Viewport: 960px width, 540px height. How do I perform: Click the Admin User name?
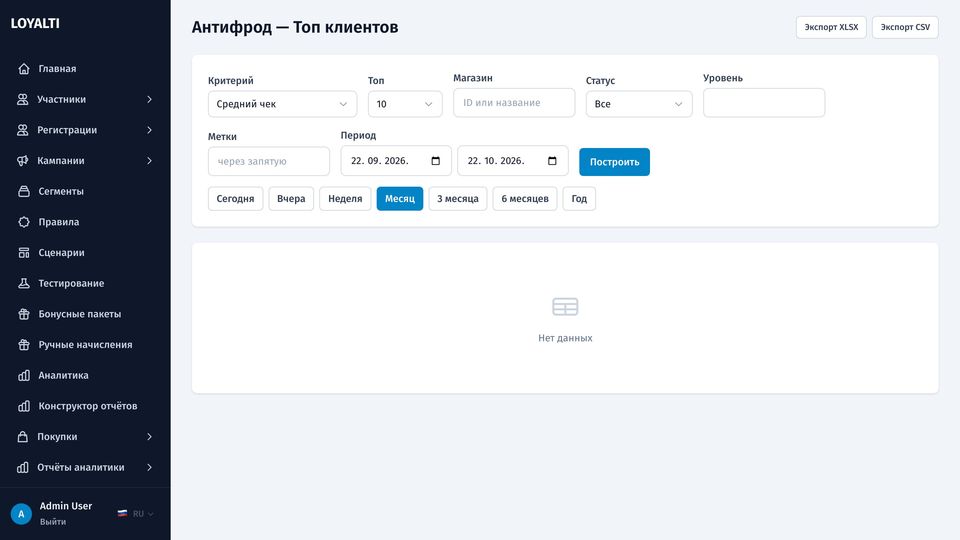[x=66, y=506]
